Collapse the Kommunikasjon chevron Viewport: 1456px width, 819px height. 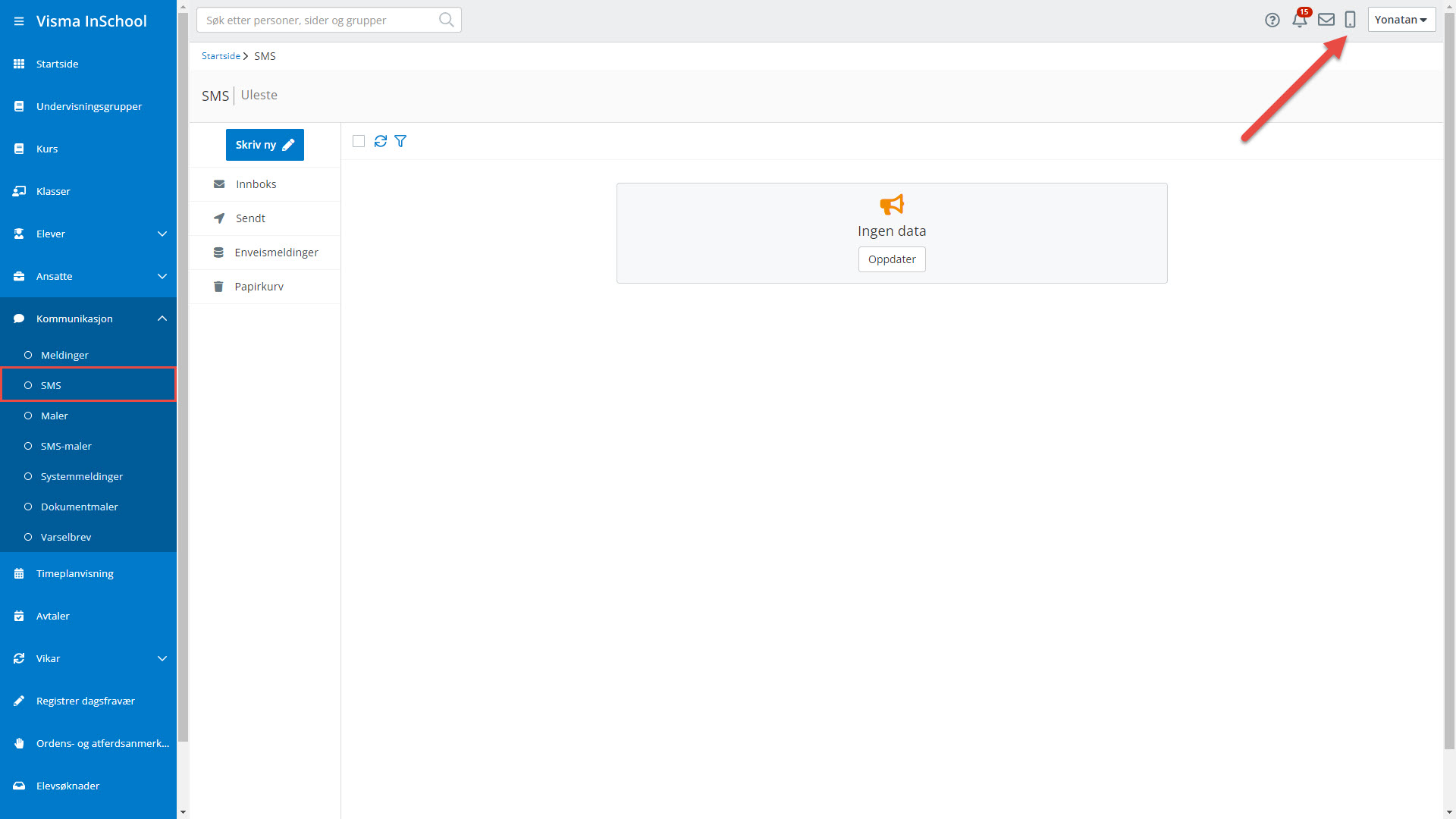[162, 318]
